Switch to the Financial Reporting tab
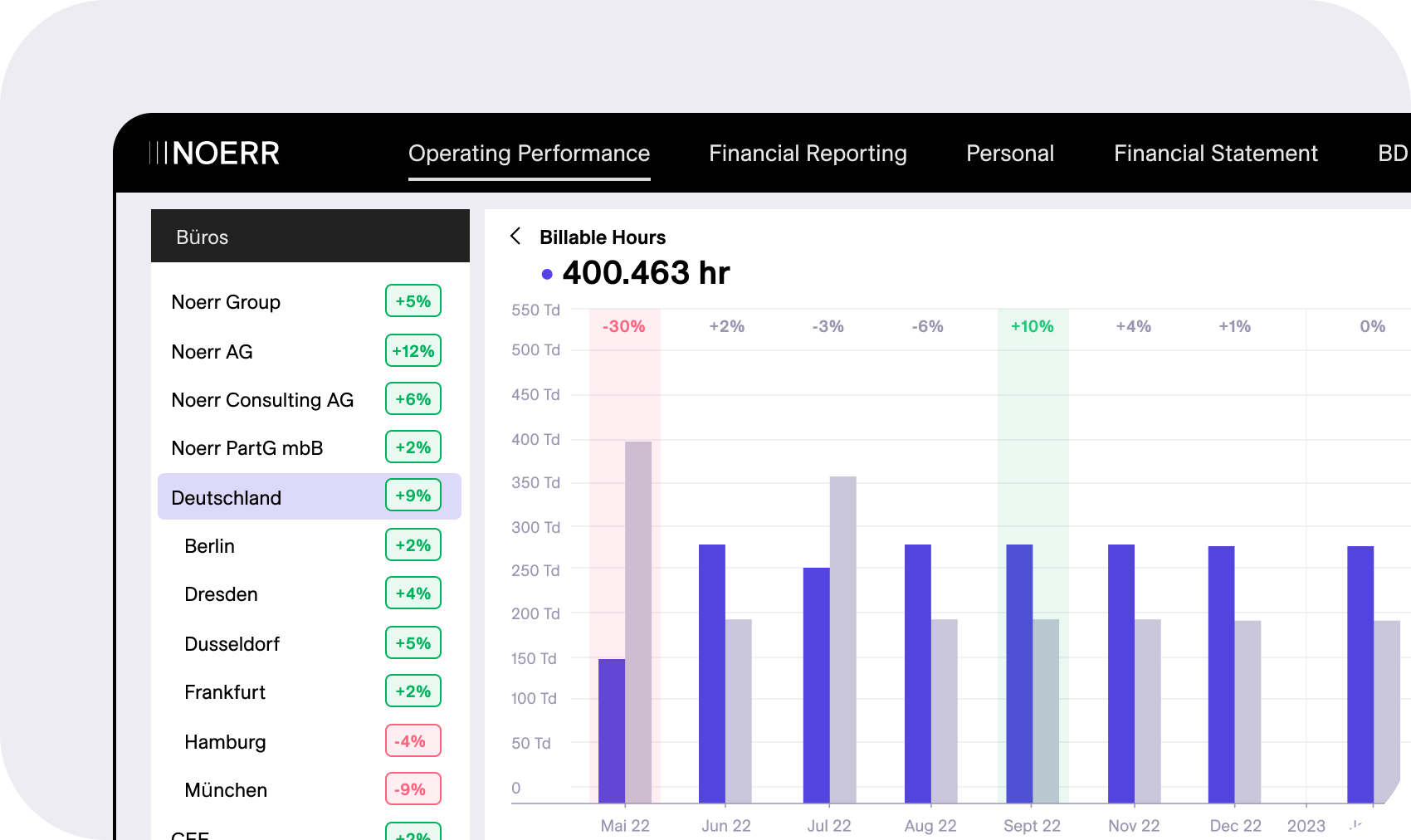The image size is (1411, 840). [x=807, y=154]
